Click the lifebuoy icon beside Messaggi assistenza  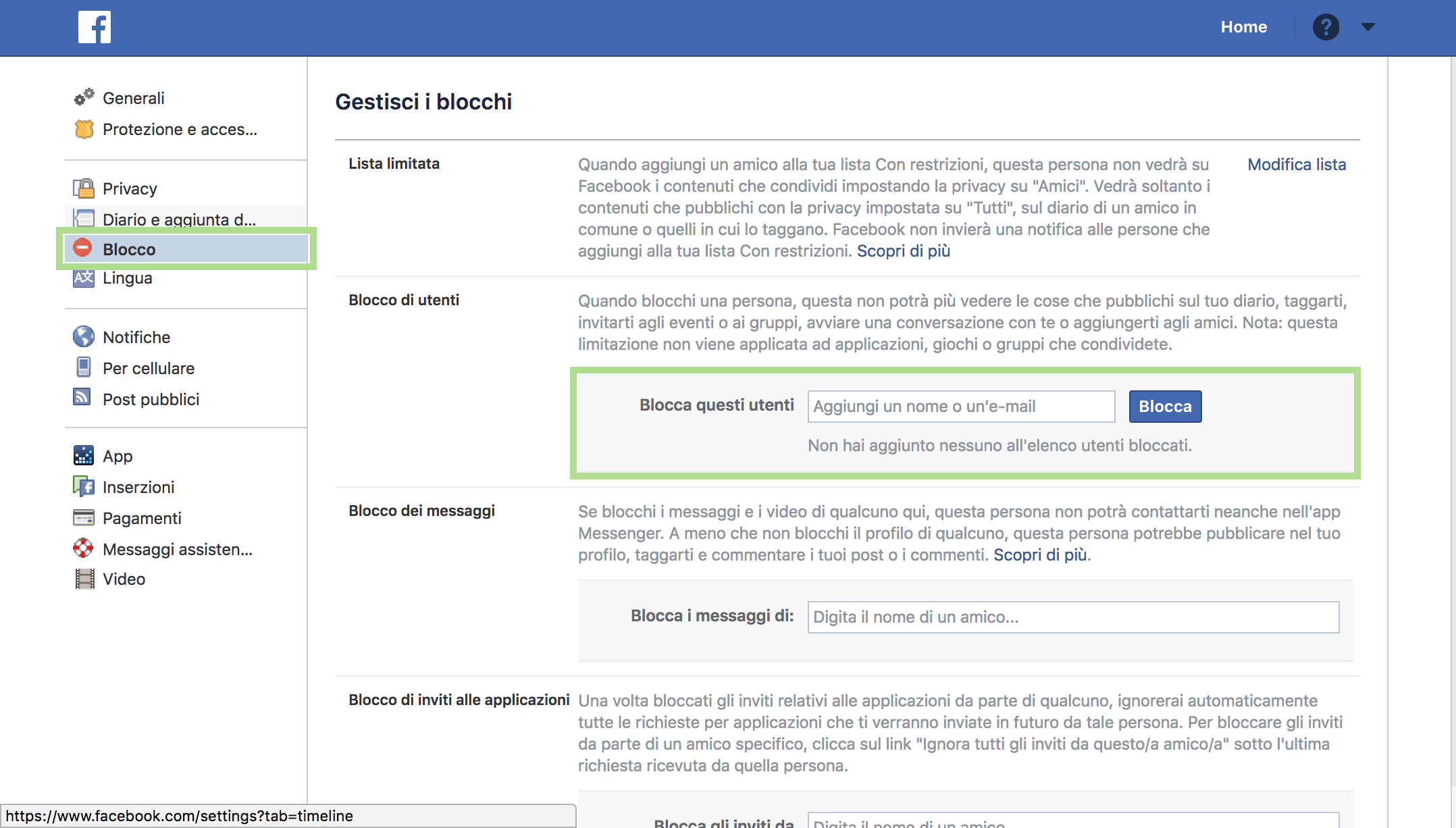84,548
